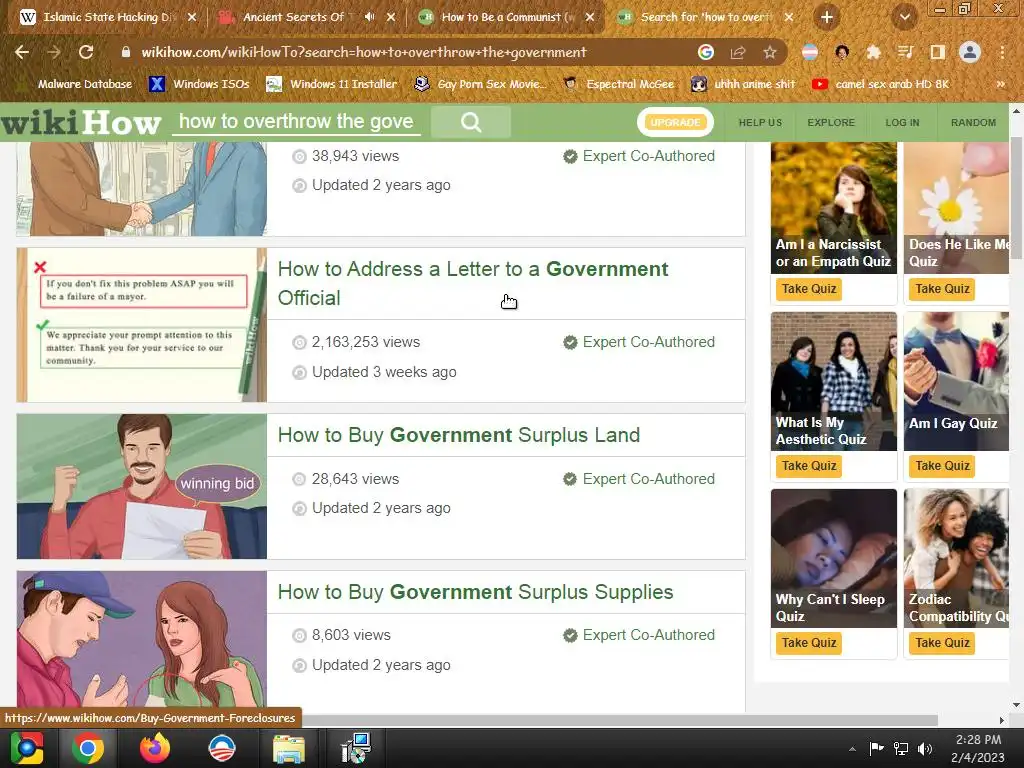This screenshot has height=768, width=1024.
Task: Open How to Address a Letter article
Action: click(x=473, y=283)
